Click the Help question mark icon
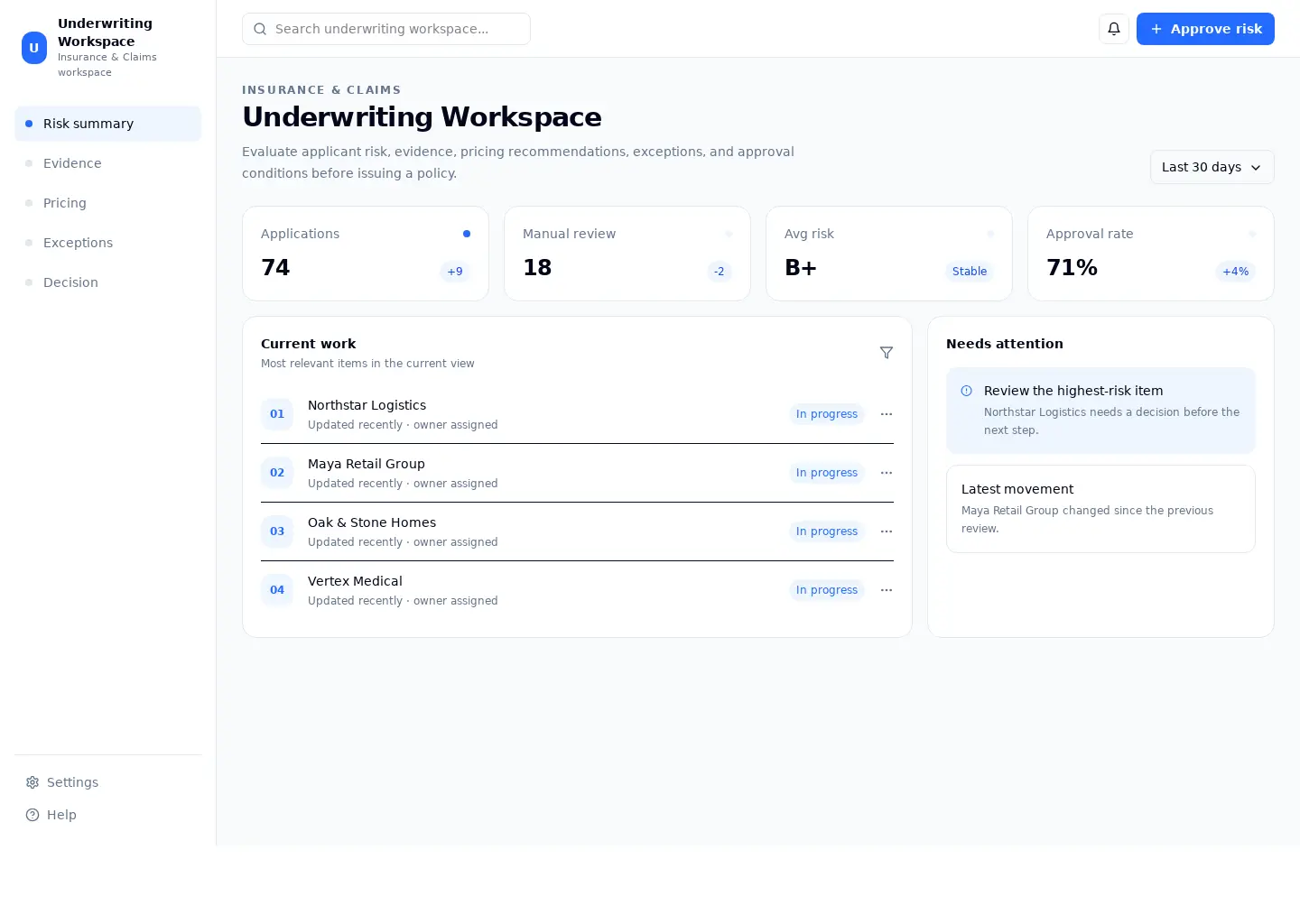This screenshot has width=1300, height=924. tap(32, 815)
